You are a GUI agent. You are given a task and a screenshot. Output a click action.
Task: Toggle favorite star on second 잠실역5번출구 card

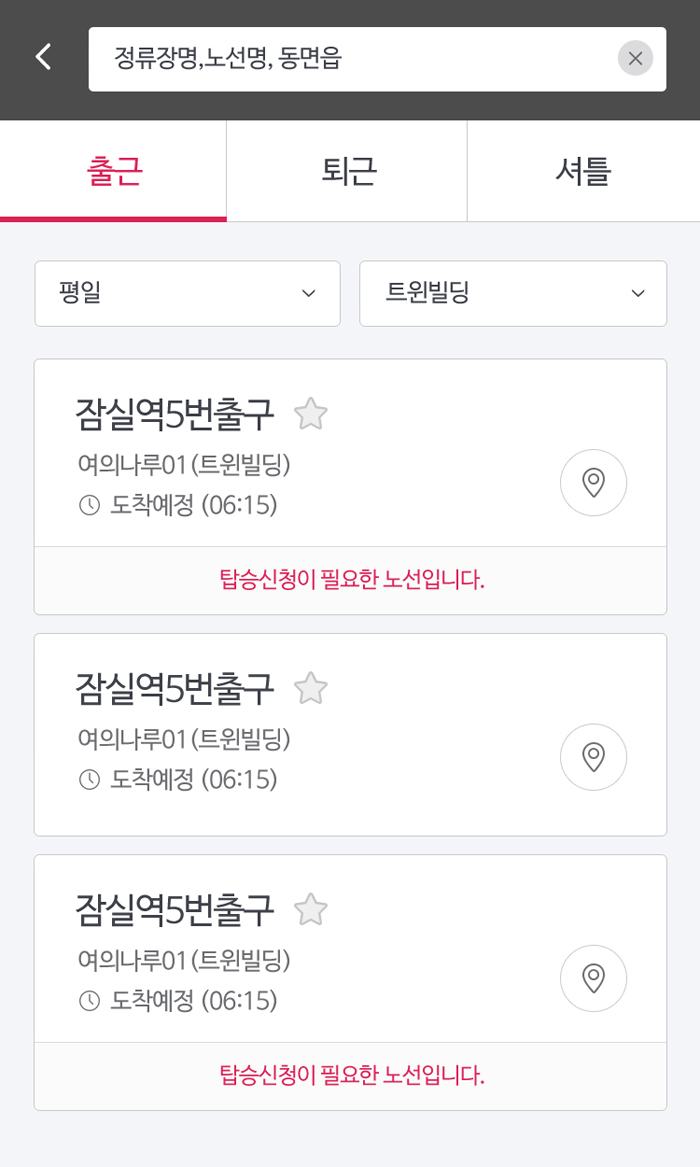click(x=311, y=688)
